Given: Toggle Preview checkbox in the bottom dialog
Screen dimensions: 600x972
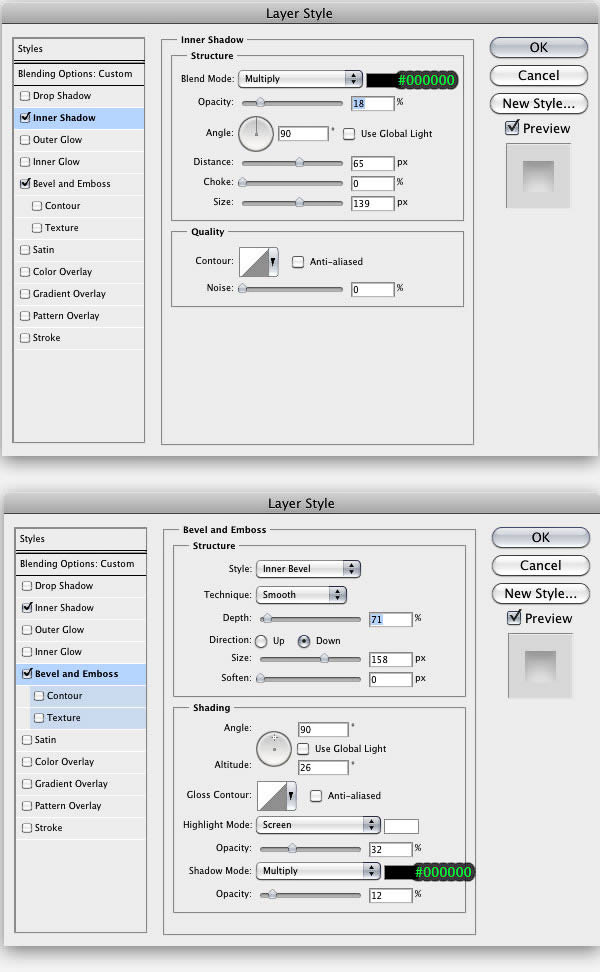Looking at the screenshot, I should tap(514, 617).
